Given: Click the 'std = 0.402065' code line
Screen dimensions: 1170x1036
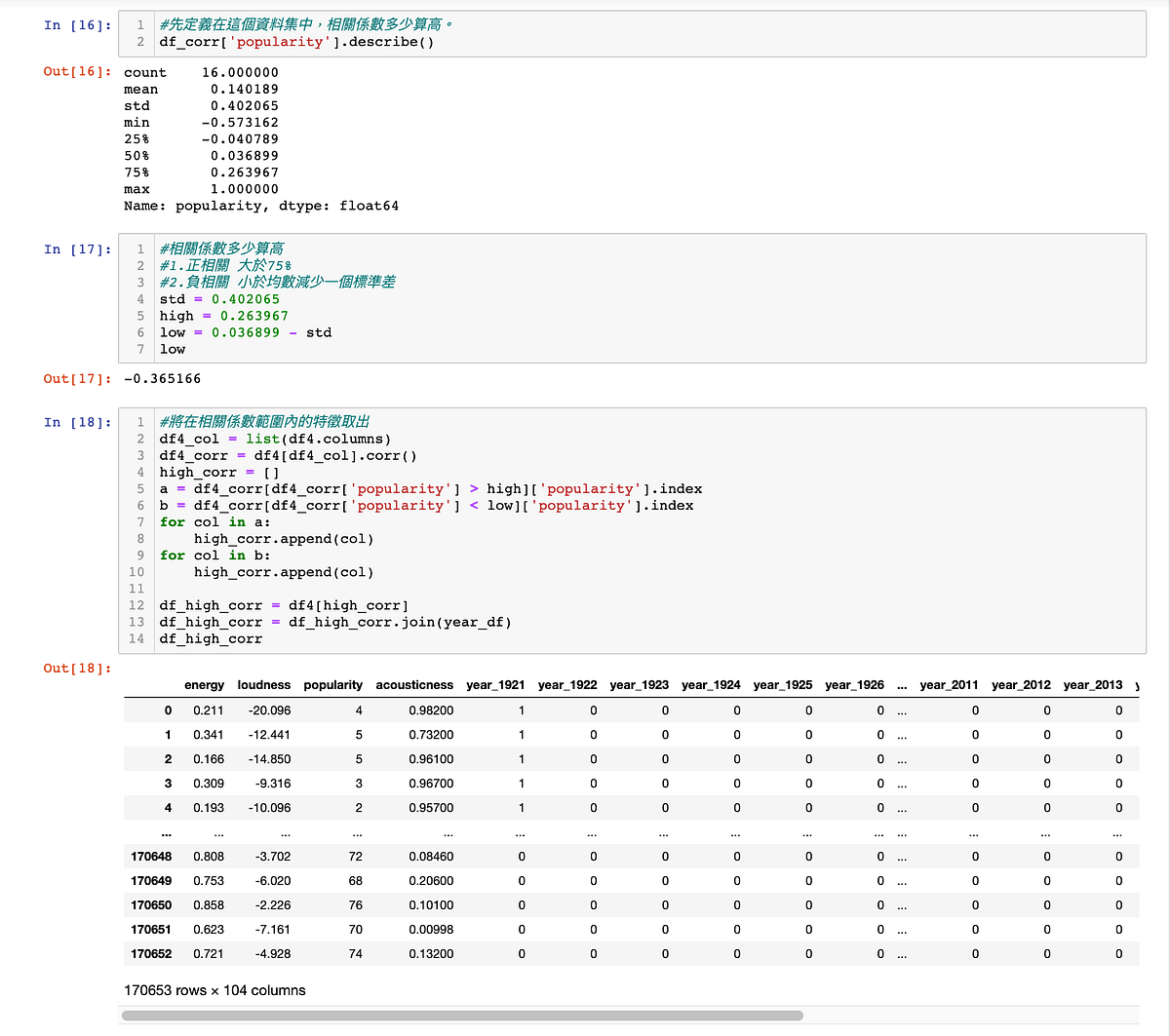Looking at the screenshot, I should point(219,299).
